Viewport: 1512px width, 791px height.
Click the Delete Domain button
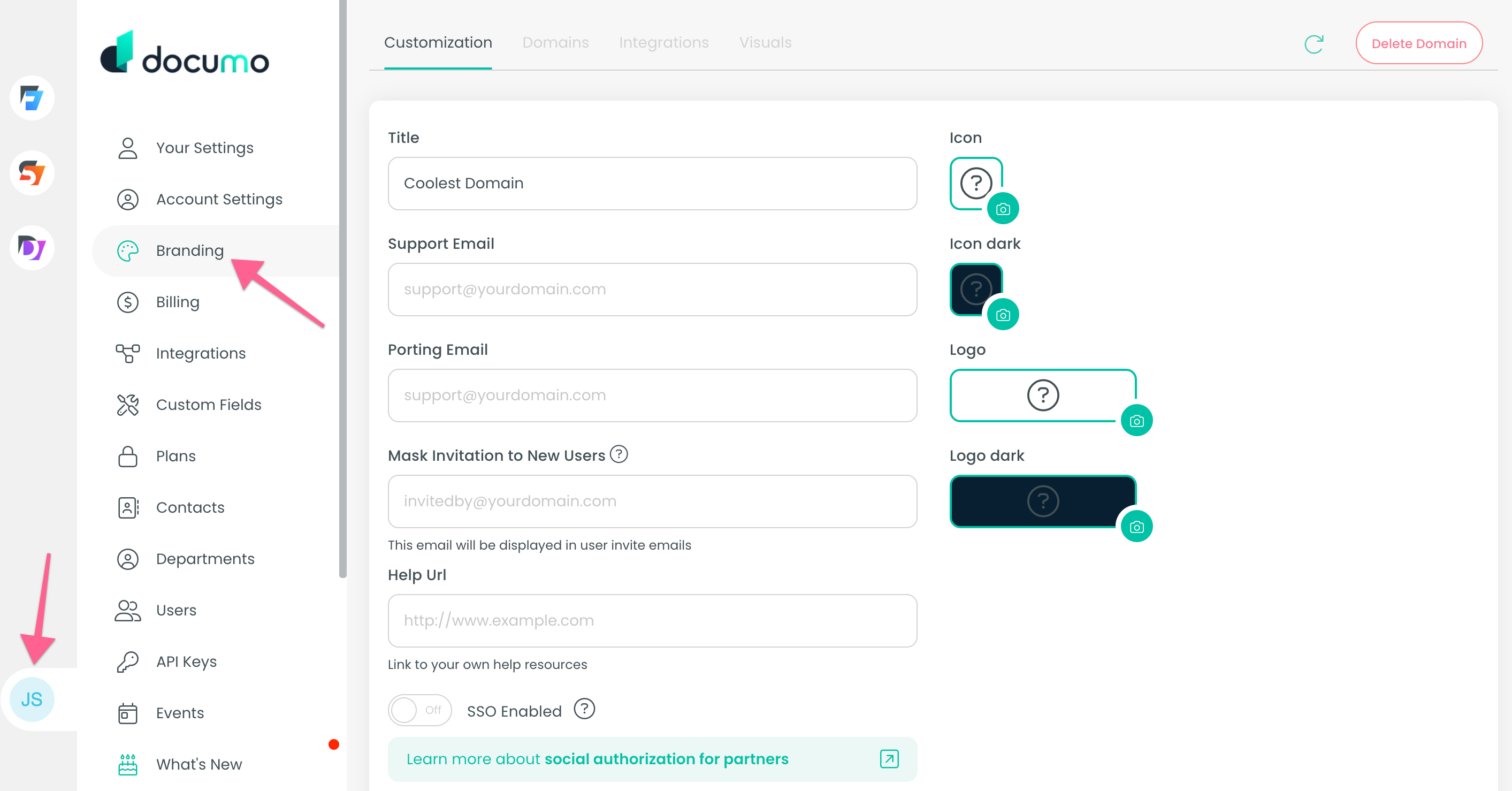pyautogui.click(x=1419, y=43)
